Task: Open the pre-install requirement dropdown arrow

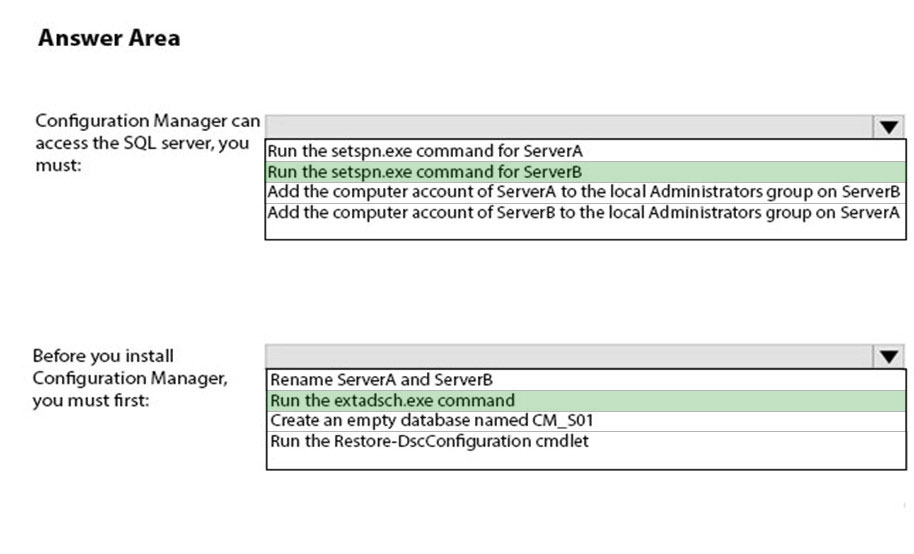Action: 888,356
